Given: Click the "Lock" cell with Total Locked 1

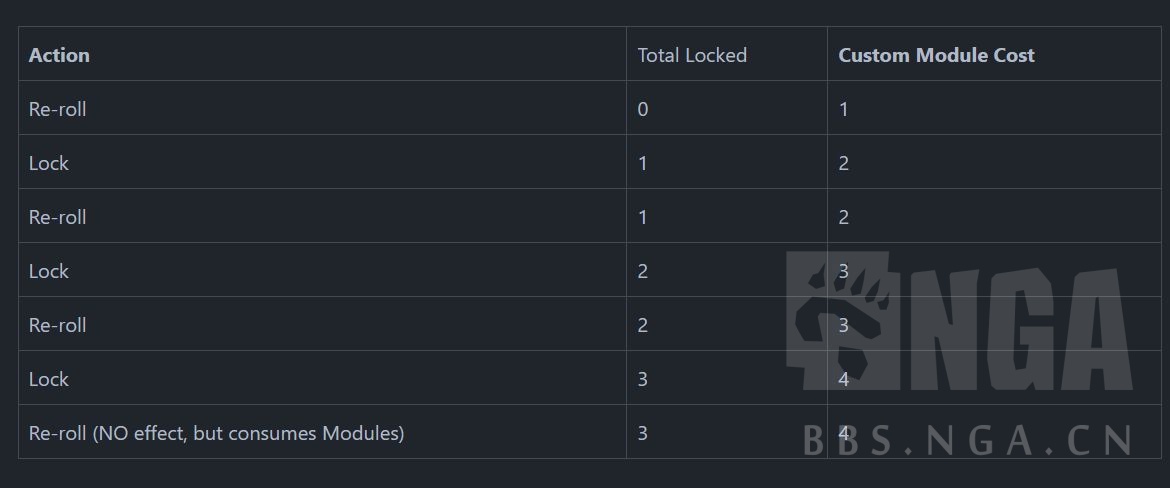Looking at the screenshot, I should [x=48, y=163].
